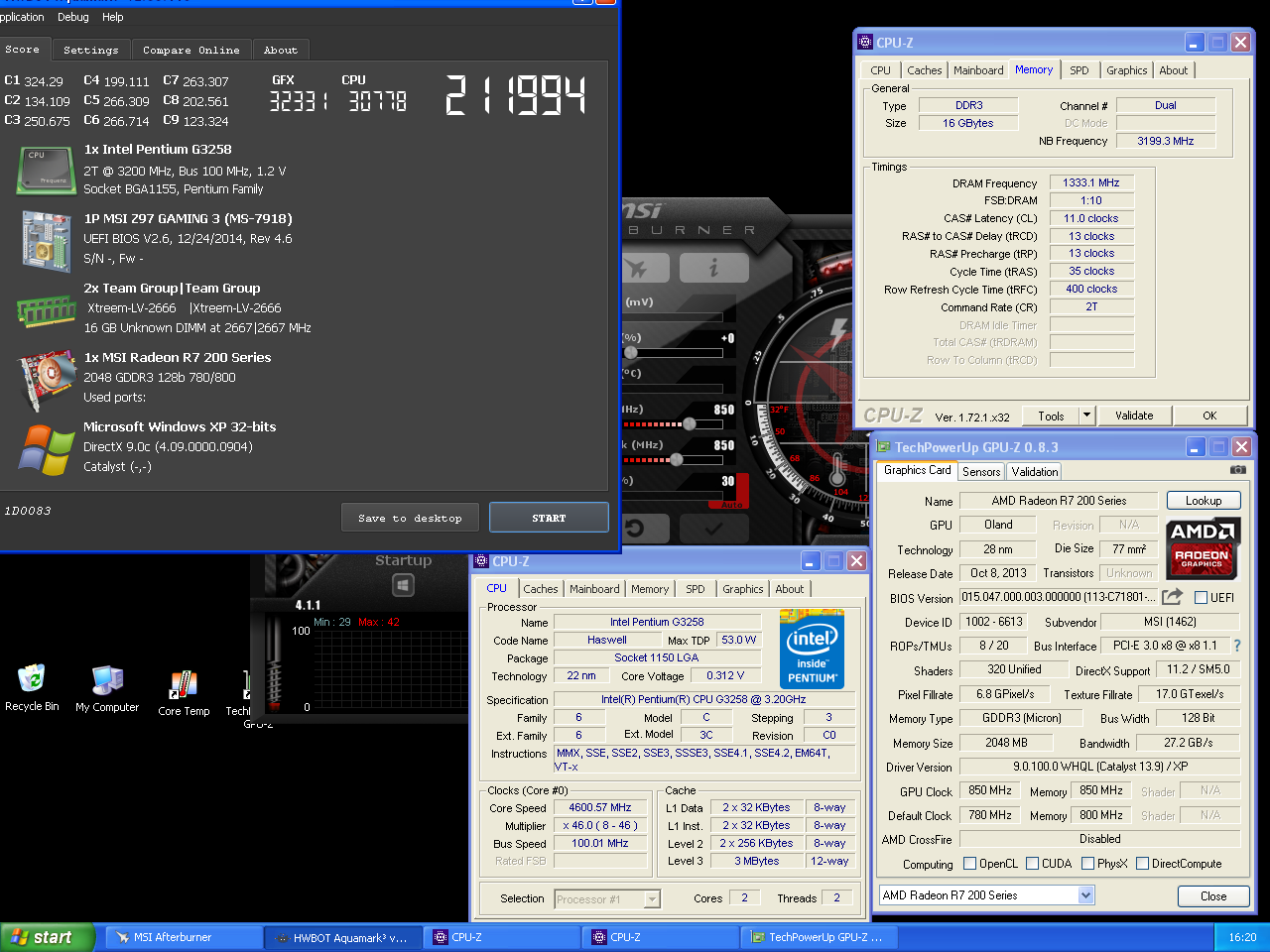Select TechPowerUp GPU-Z in the taskbar
Image resolution: width=1270 pixels, height=952 pixels.
coord(820,937)
